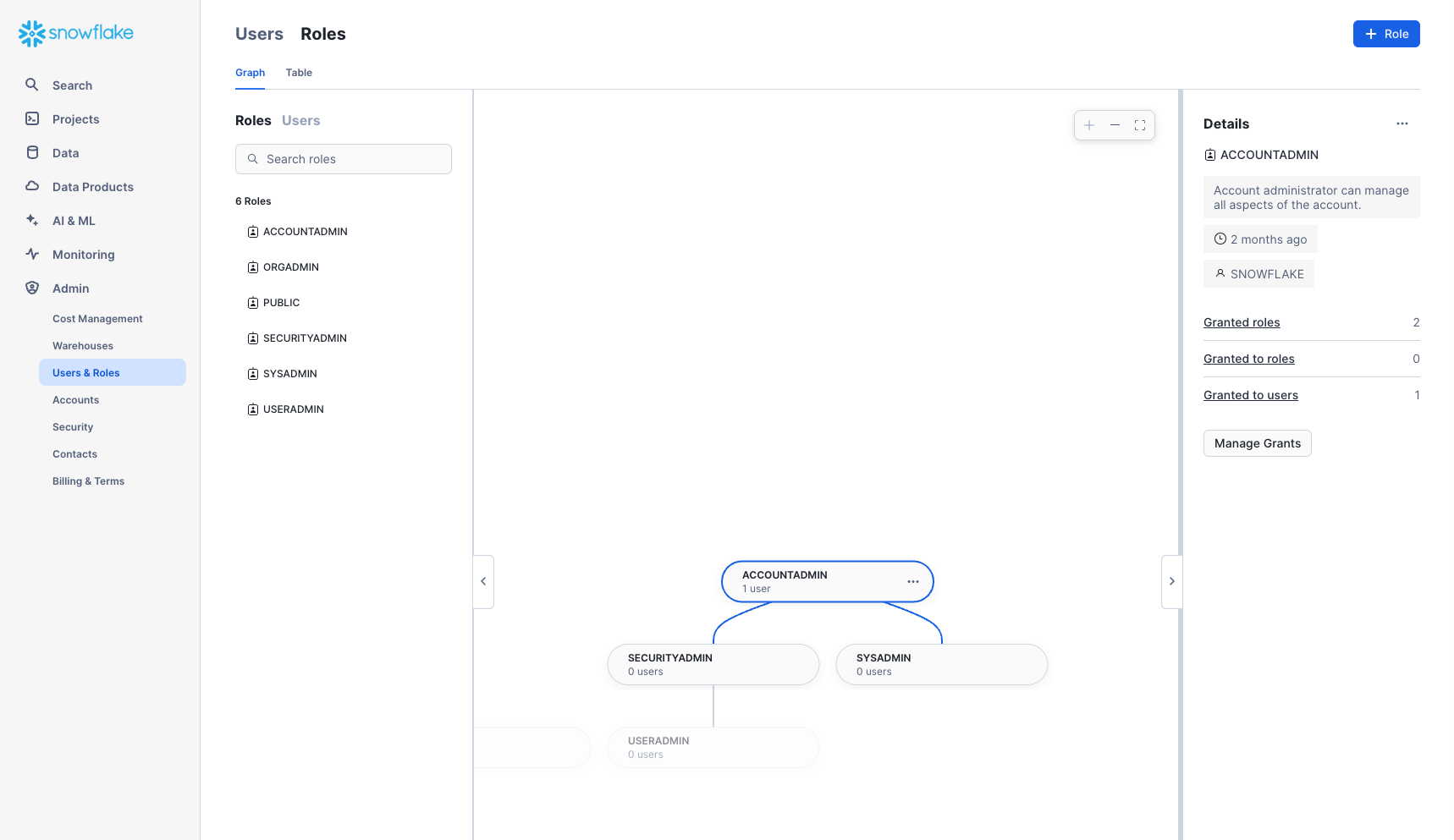
Task: Open Search from the sidebar icon
Action: 31,85
